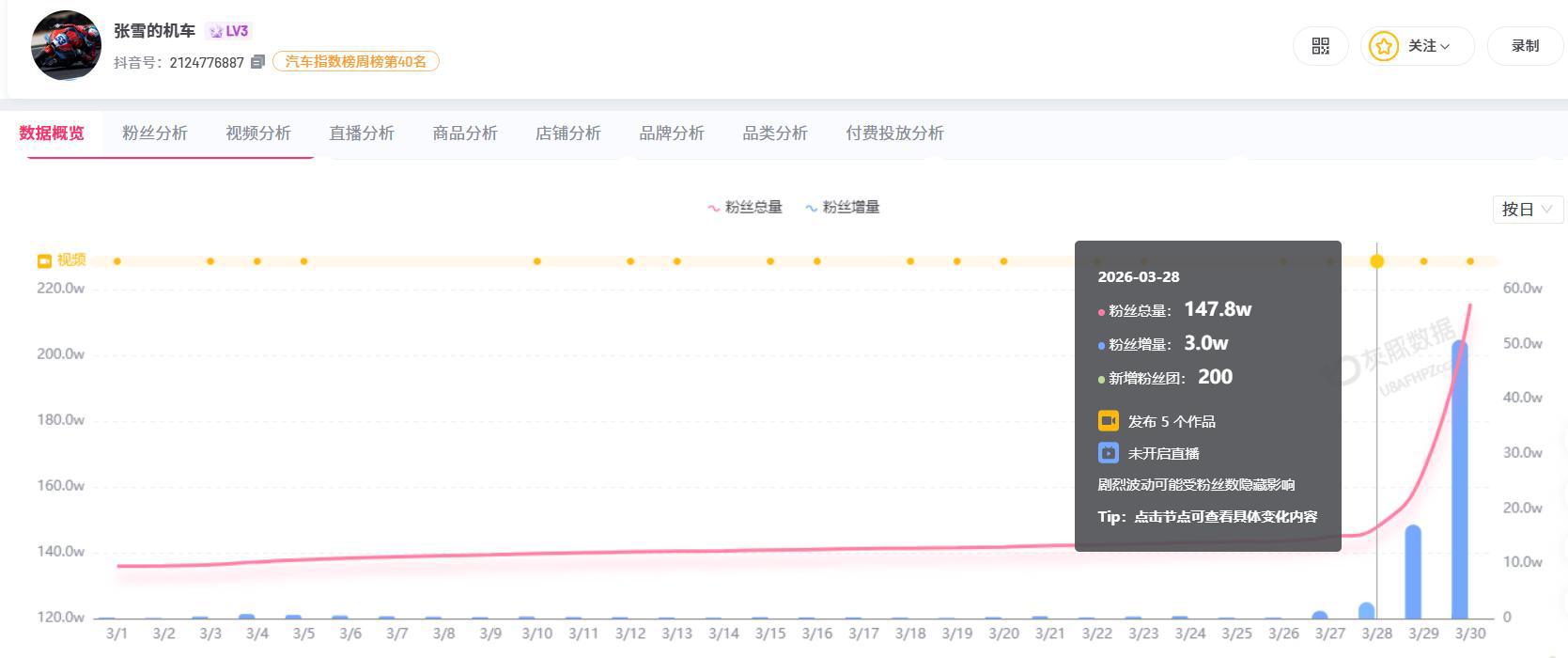Select the 付费投放分析 tab
The width and height of the screenshot is (1568, 658).
click(894, 133)
